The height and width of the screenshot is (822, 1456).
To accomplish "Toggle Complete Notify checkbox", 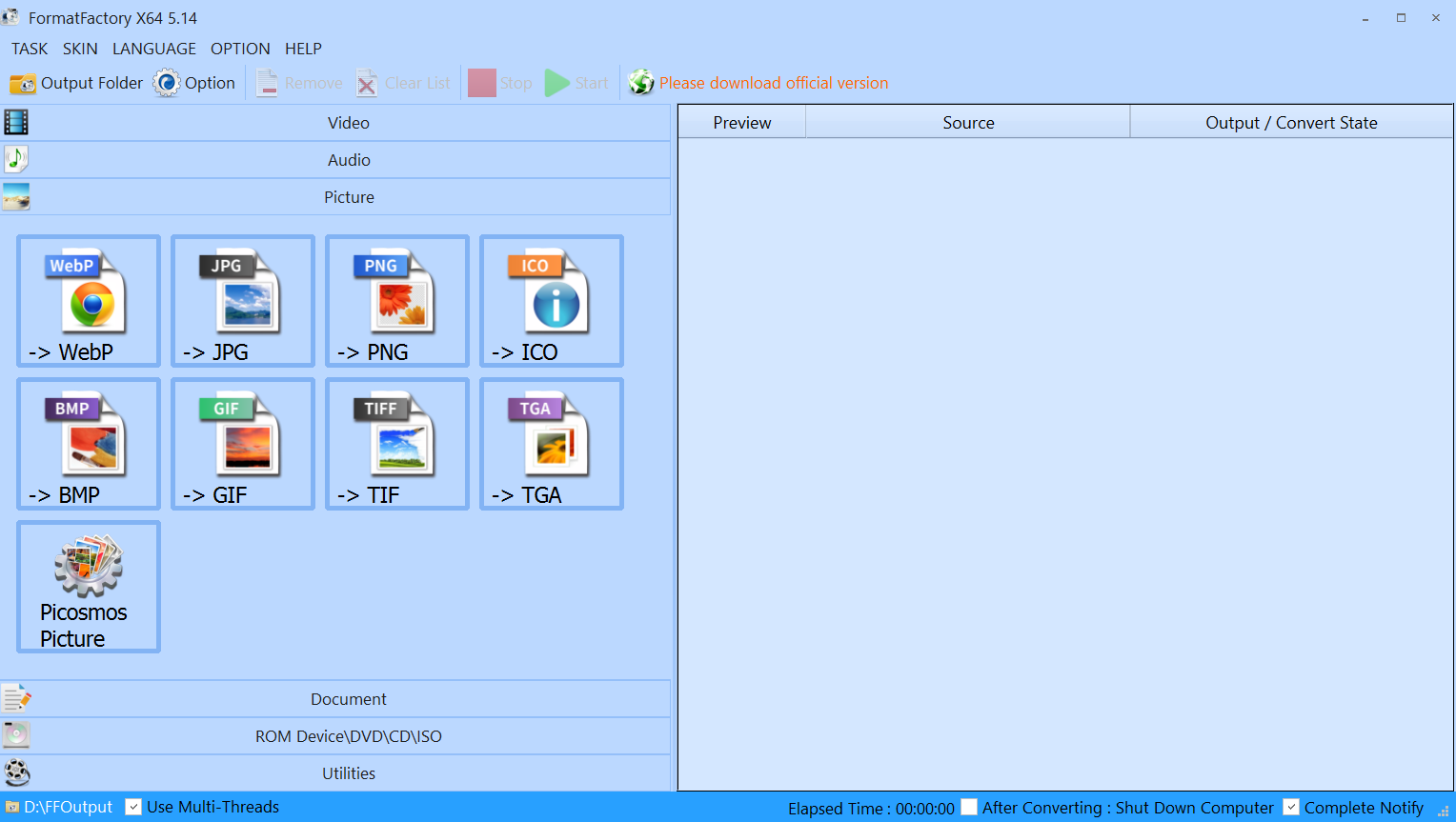I will pos(1291,807).
